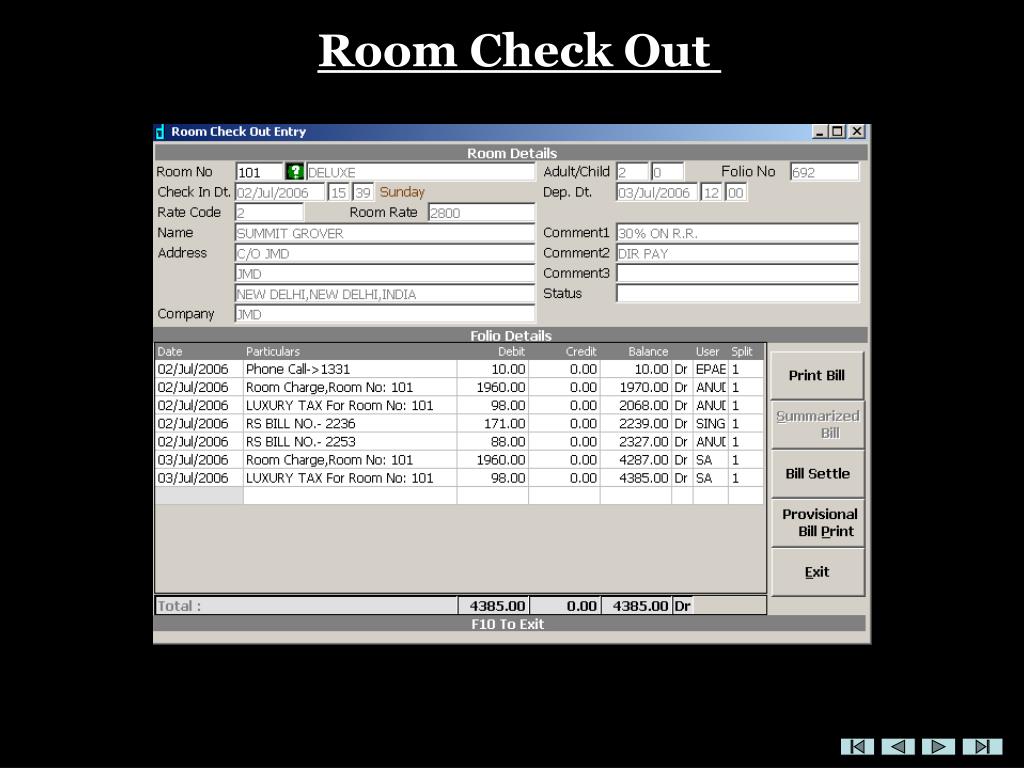1024x768 pixels.
Task: Click balance value 2327.00
Action: click(x=636, y=442)
